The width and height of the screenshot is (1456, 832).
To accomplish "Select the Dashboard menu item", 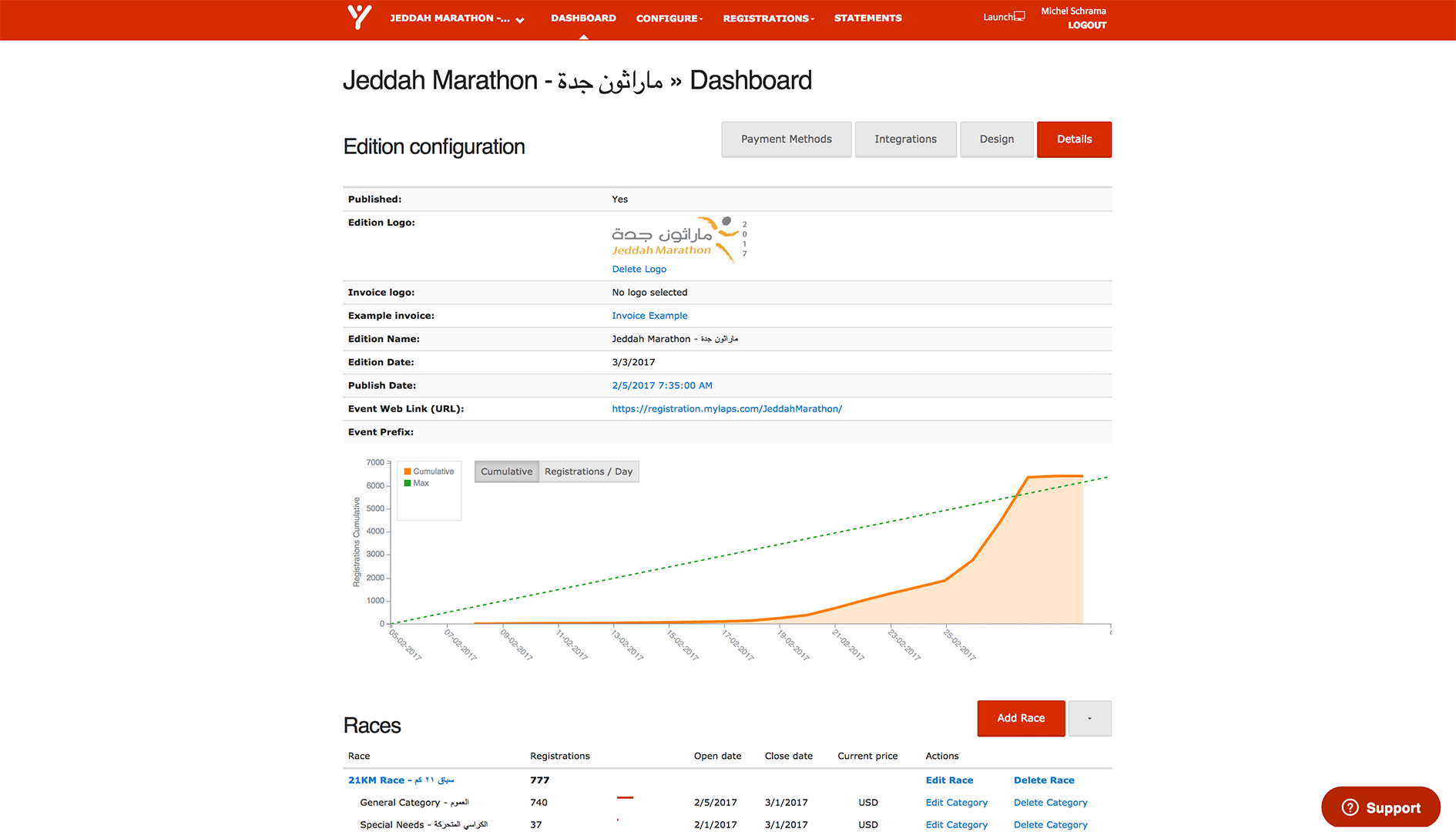I will point(583,18).
